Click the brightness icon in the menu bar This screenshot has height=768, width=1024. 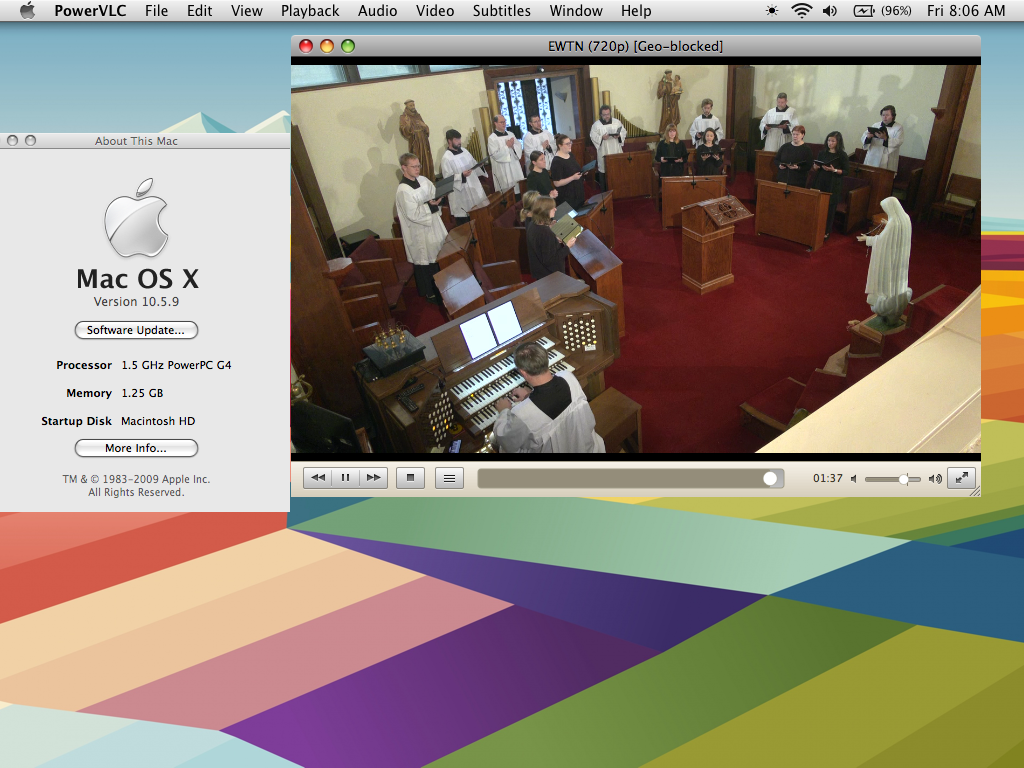click(x=772, y=10)
